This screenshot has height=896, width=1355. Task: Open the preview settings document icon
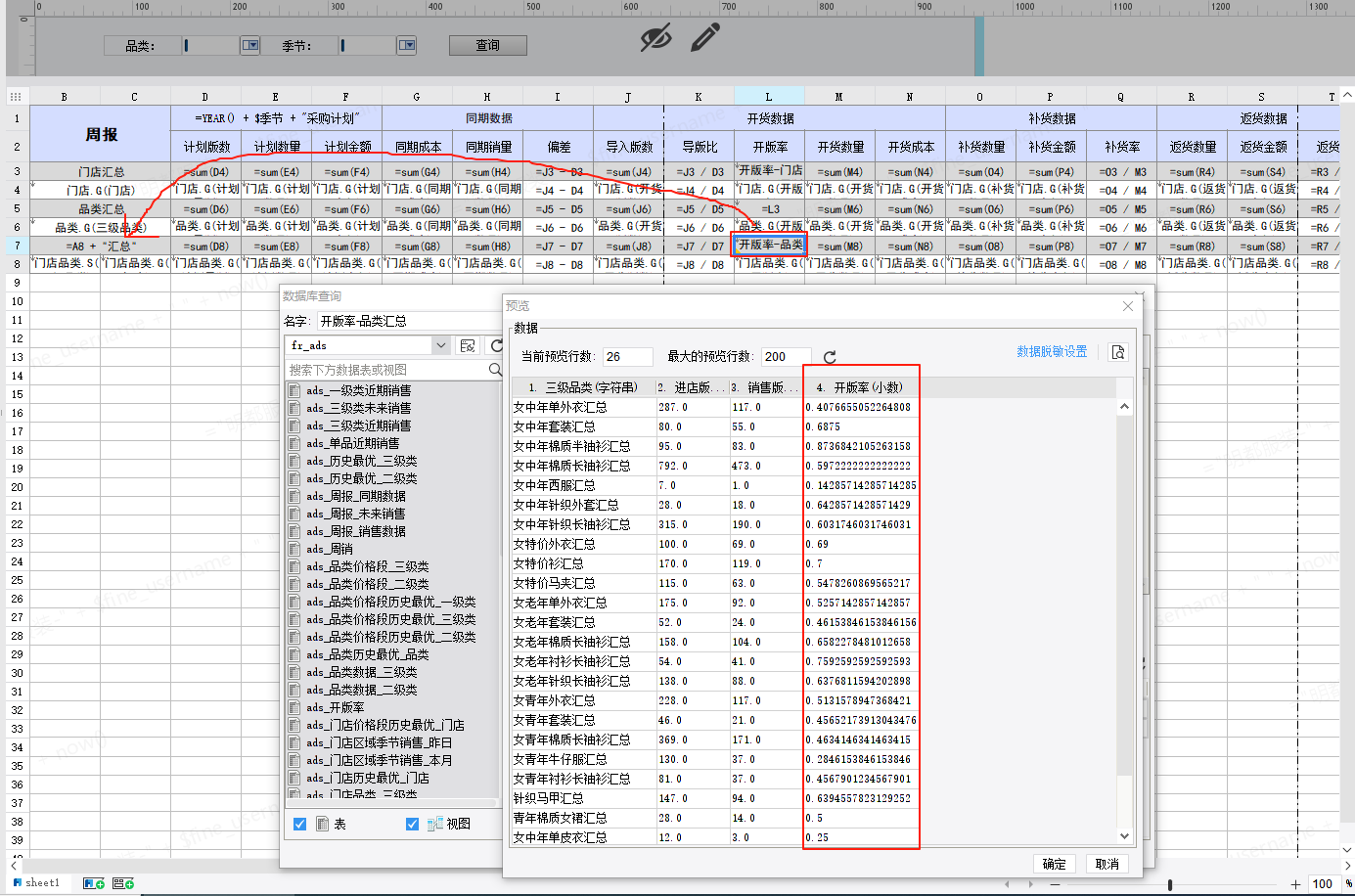[1118, 352]
